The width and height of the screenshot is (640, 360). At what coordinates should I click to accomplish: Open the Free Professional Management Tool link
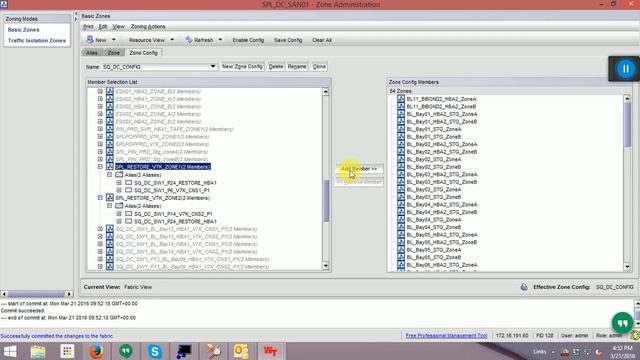coord(447,336)
